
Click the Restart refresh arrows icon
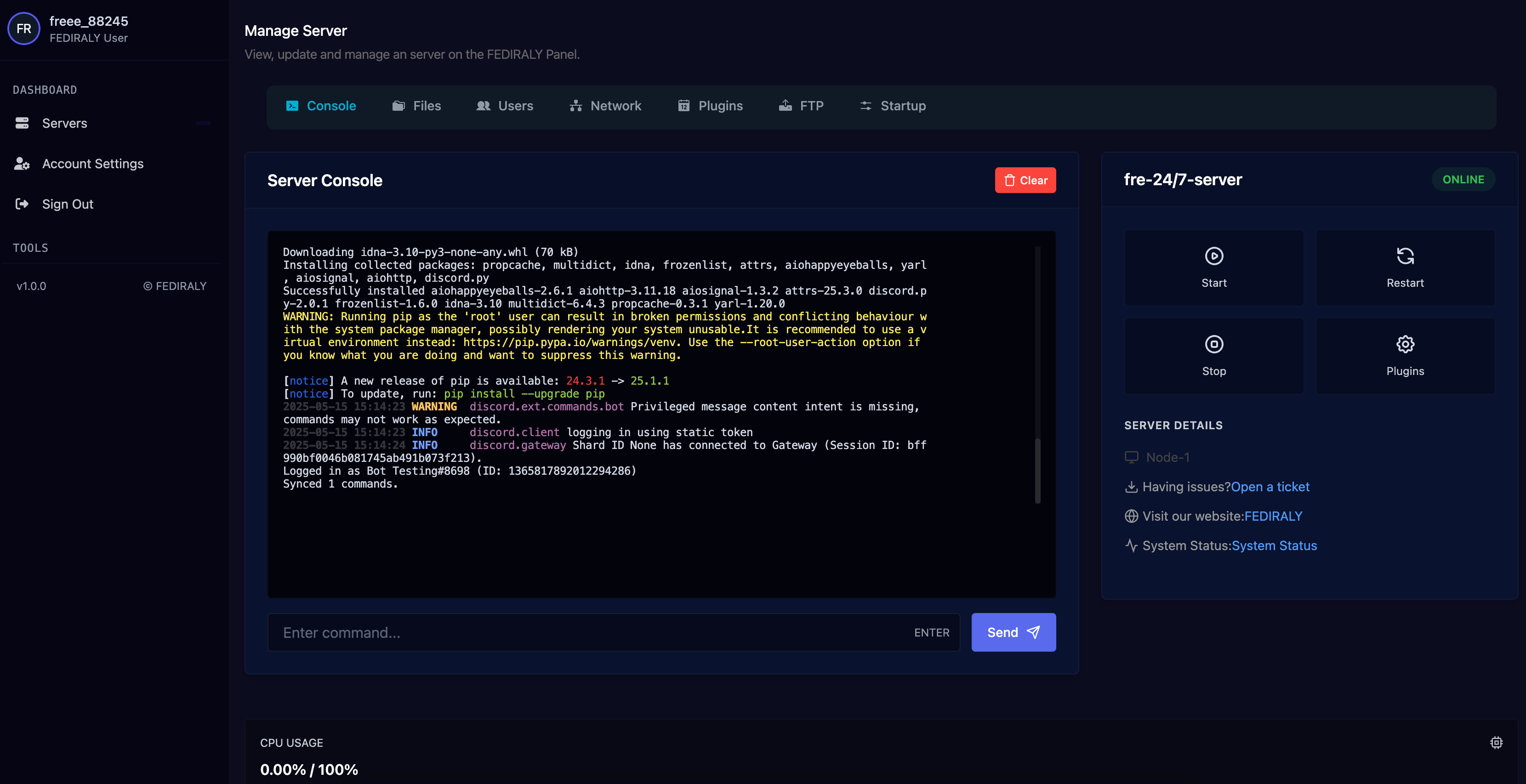click(x=1405, y=256)
